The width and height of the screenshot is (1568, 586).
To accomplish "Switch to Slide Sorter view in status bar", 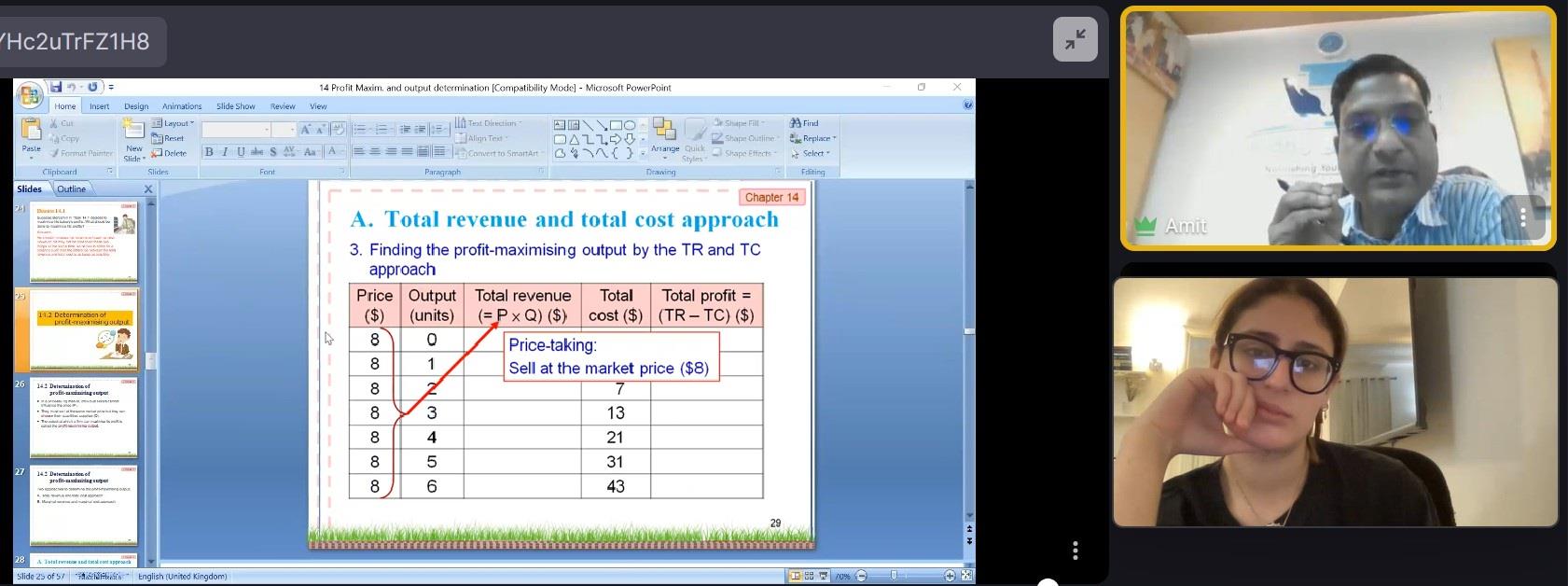I will [809, 577].
